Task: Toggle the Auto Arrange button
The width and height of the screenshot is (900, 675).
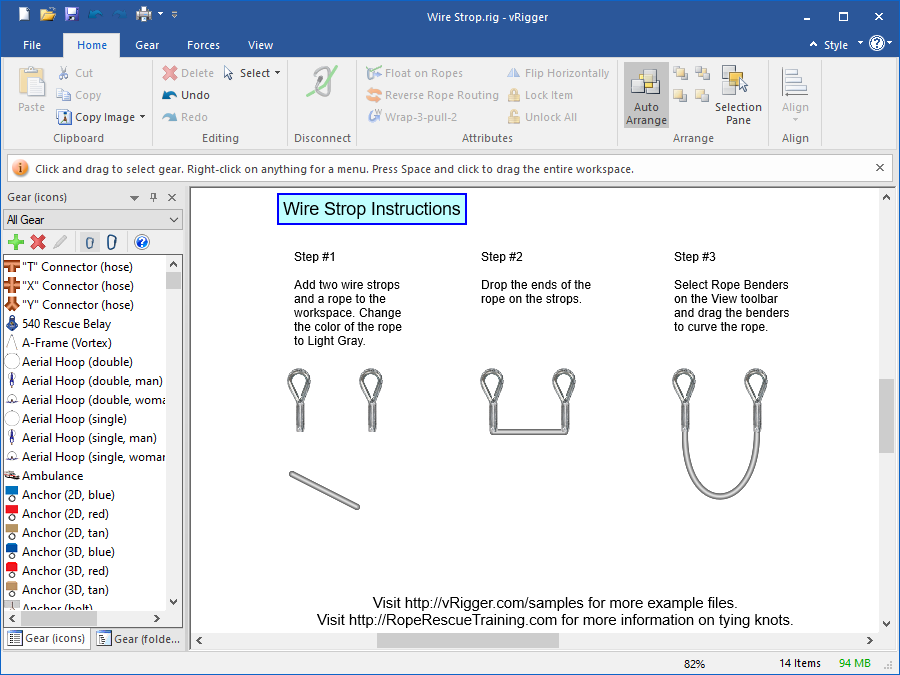Action: click(646, 96)
